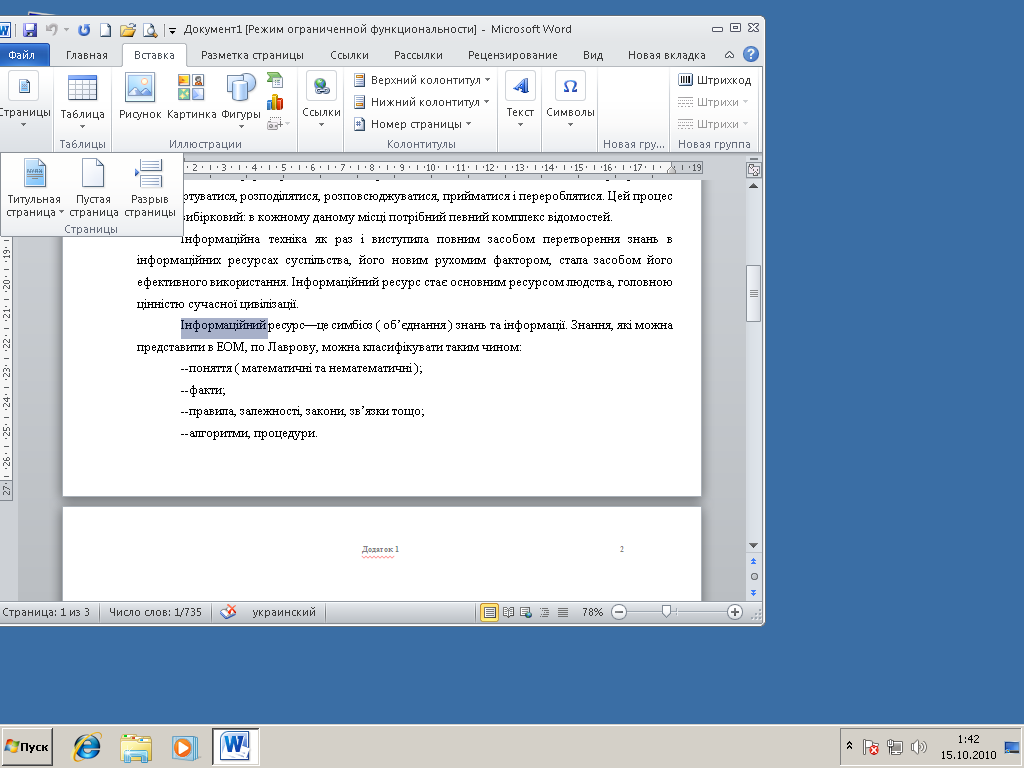
Task: Insert a Титульная страница cover page
Action: [x=34, y=188]
